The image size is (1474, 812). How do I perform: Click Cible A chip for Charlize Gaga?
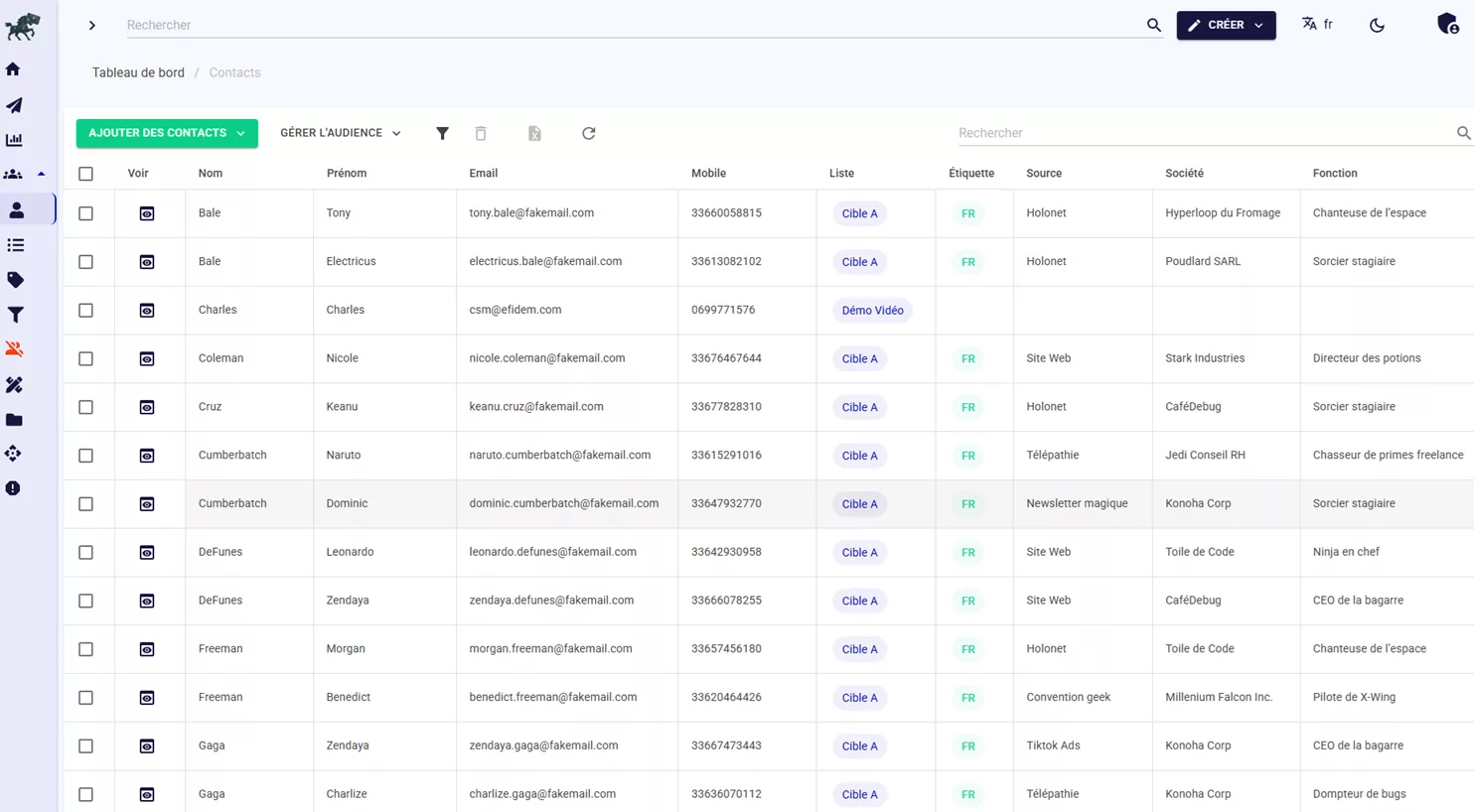(859, 794)
